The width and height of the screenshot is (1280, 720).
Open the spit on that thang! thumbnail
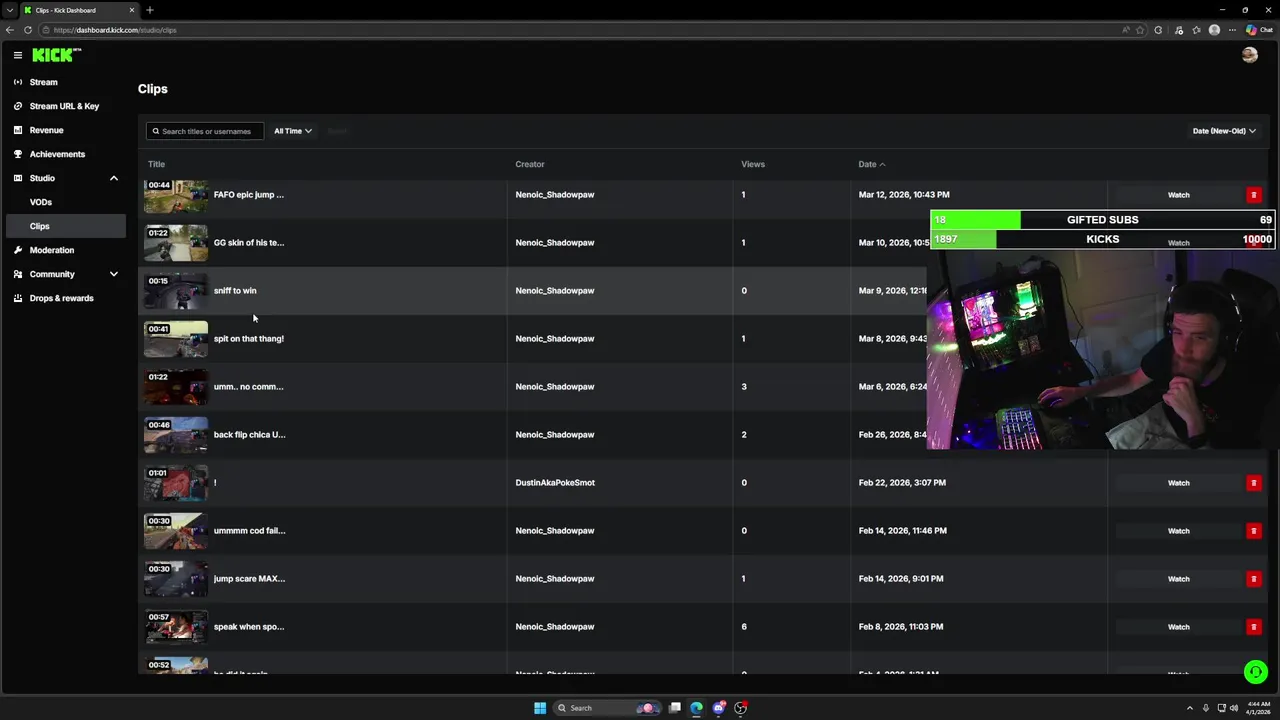pos(176,339)
